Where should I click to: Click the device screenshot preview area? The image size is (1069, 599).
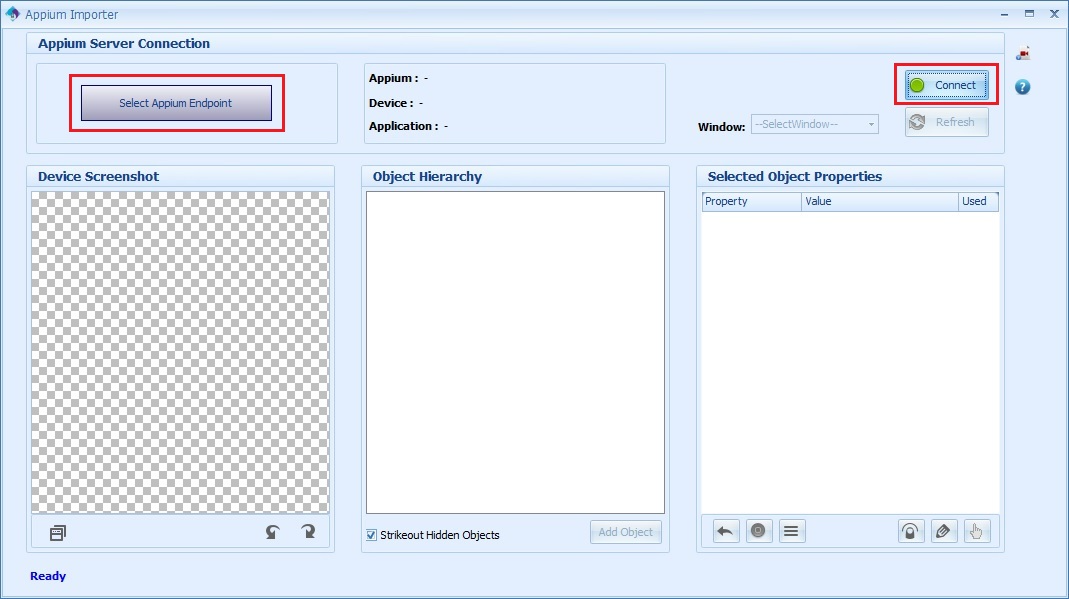click(180, 352)
